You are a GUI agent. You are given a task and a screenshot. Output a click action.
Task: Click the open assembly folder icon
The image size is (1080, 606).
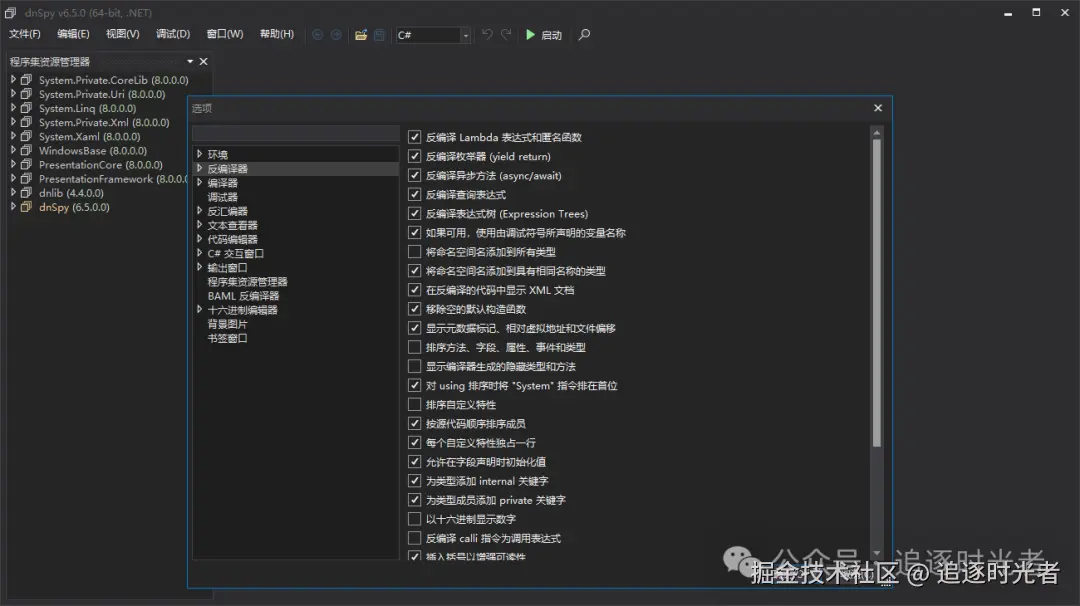point(362,34)
